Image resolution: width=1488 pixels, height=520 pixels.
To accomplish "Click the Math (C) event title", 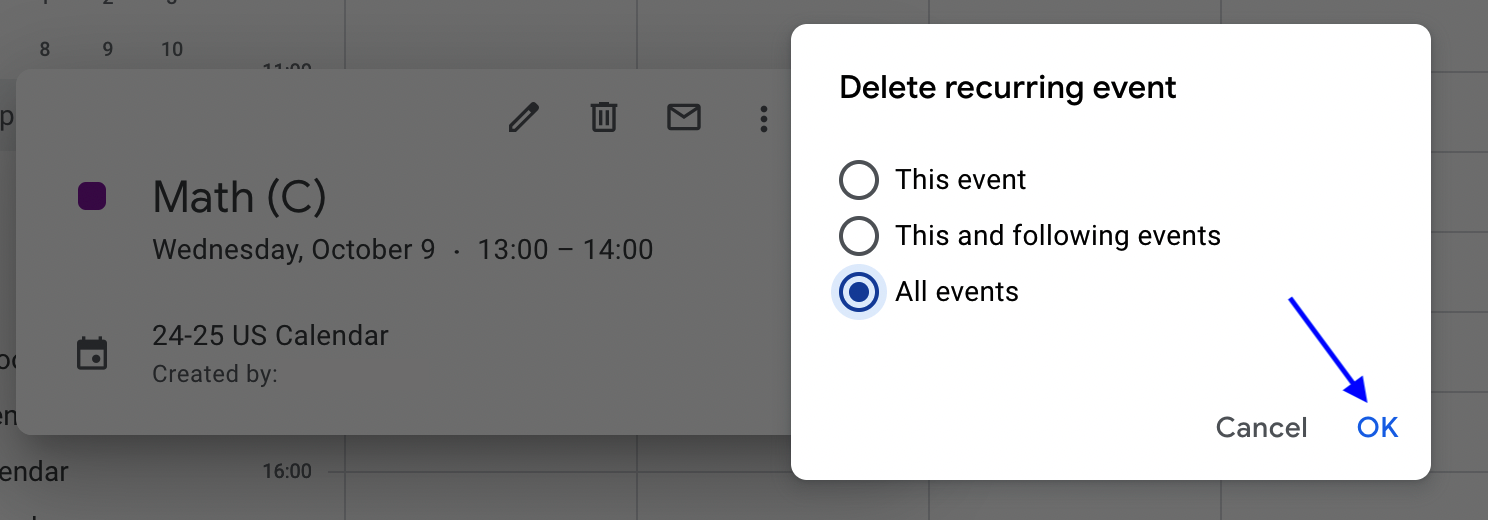I will click(240, 198).
